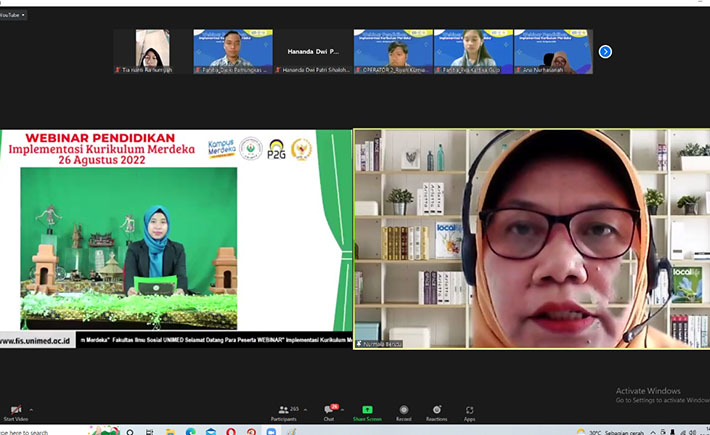Click the WEBINAR PENDIDIKAN heading
This screenshot has height=435, width=710.
coord(100,138)
